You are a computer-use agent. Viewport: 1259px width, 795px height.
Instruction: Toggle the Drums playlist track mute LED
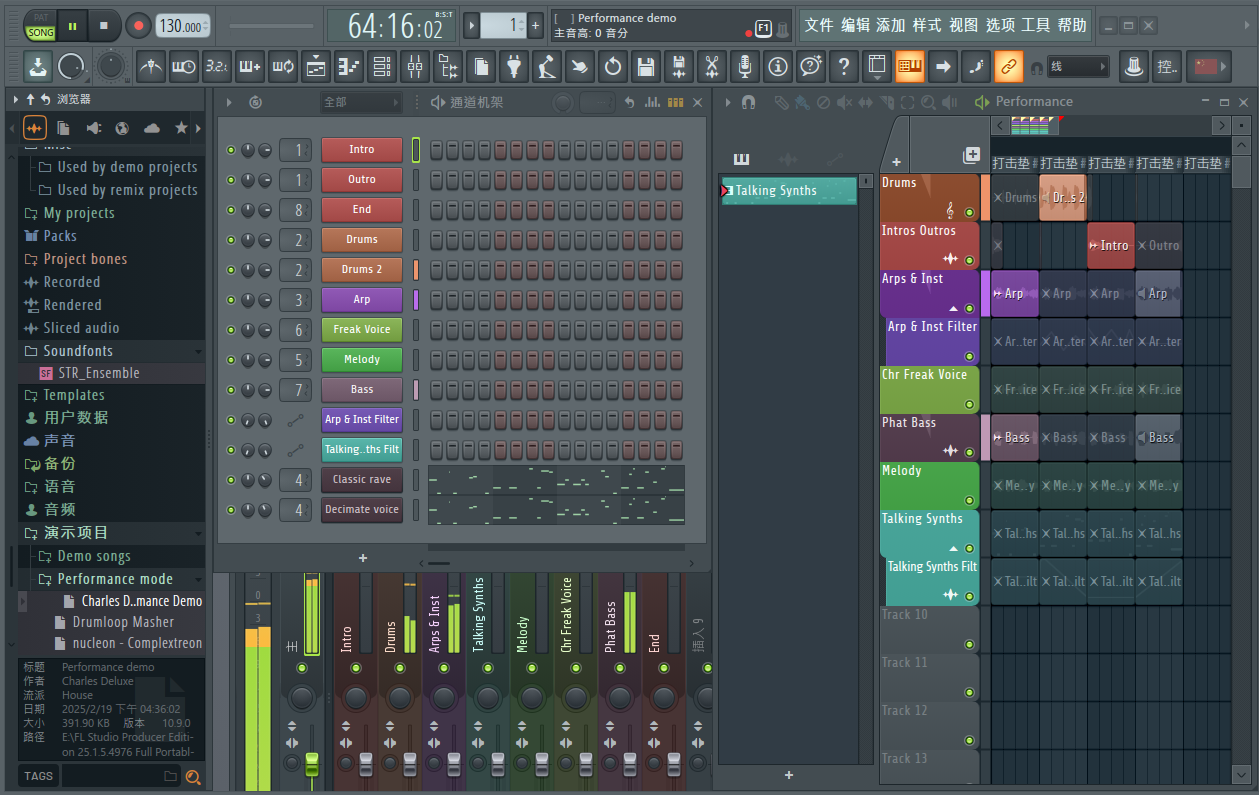coord(968,213)
